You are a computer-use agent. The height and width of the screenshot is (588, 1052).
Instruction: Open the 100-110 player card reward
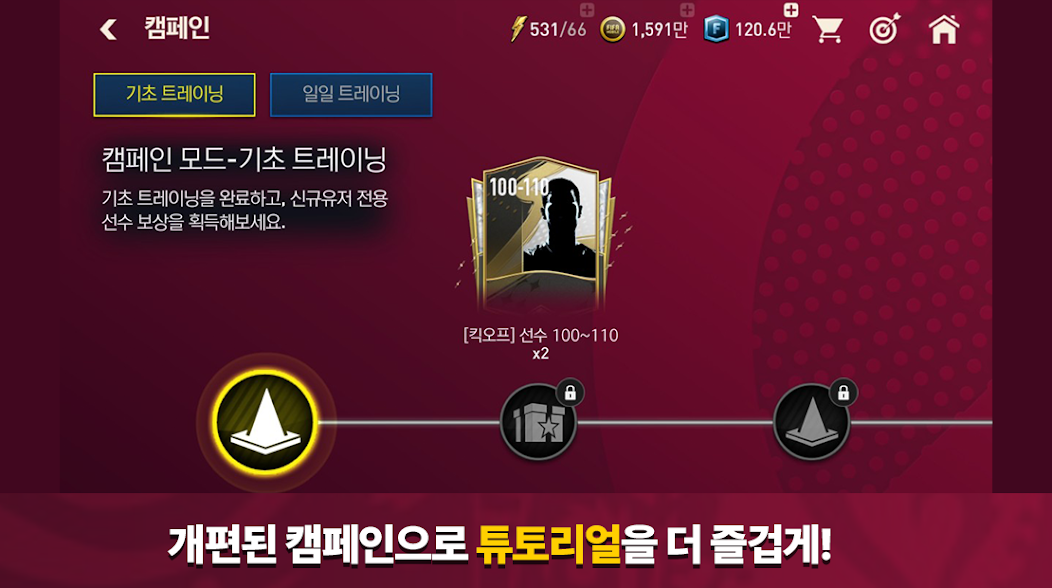541,235
